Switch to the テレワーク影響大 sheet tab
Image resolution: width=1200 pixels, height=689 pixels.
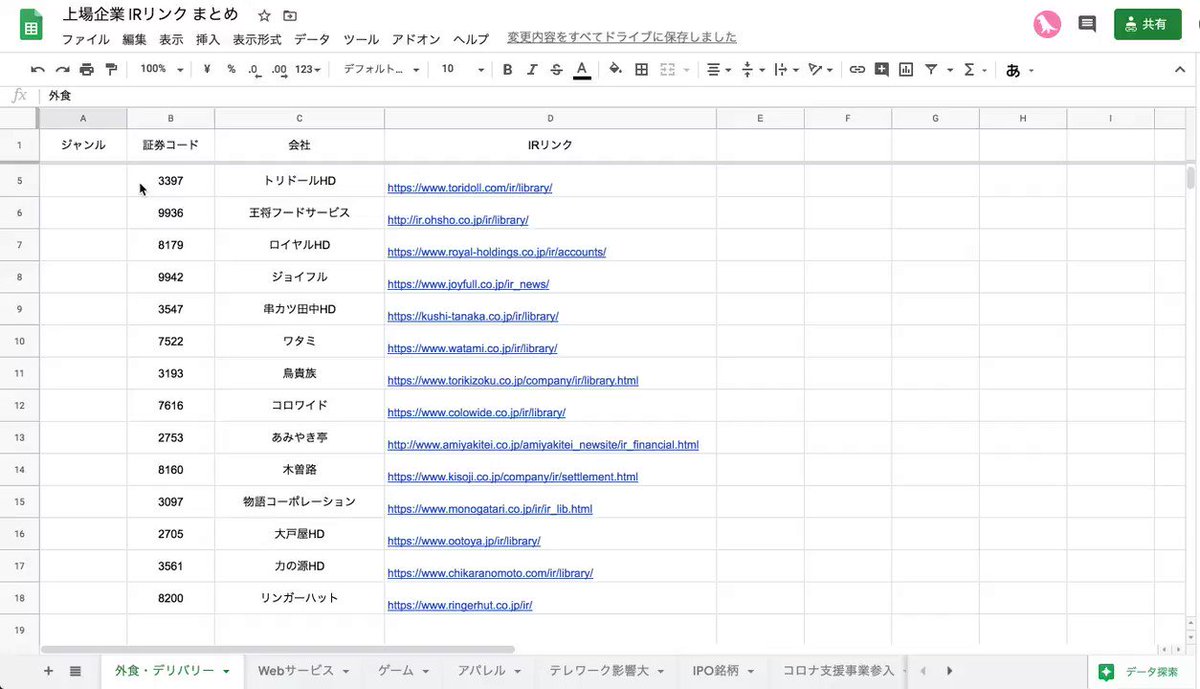[x=606, y=671]
